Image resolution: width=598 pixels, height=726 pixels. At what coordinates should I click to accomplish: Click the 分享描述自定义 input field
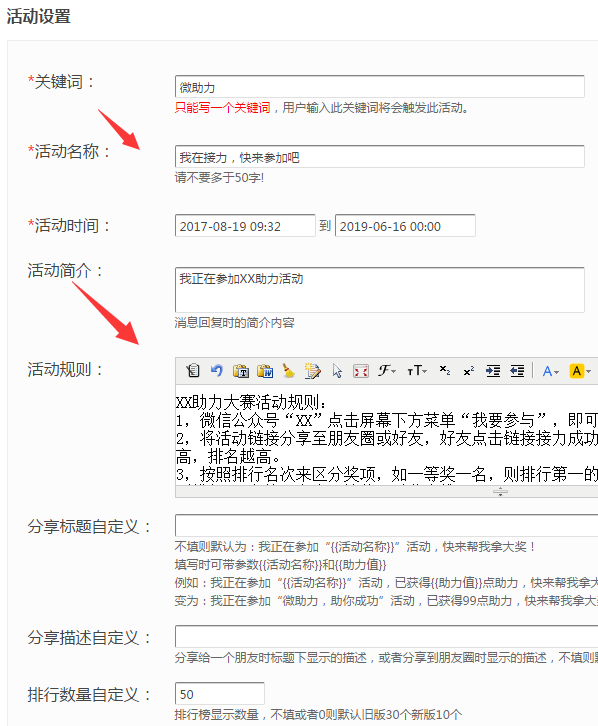point(386,636)
